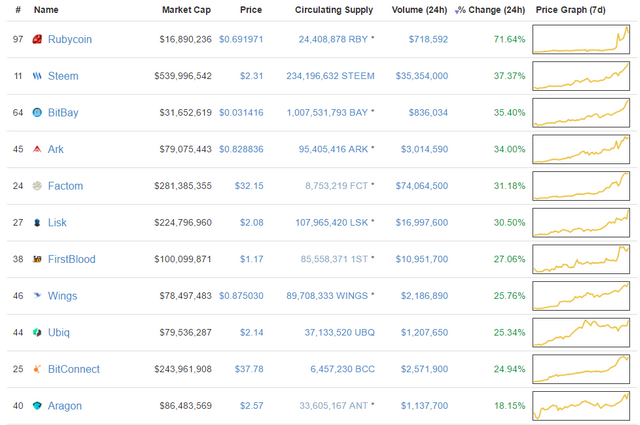Screen dimensions: 640x425
Task: Open BitConnect 7d price graph
Action: pyautogui.click(x=581, y=369)
